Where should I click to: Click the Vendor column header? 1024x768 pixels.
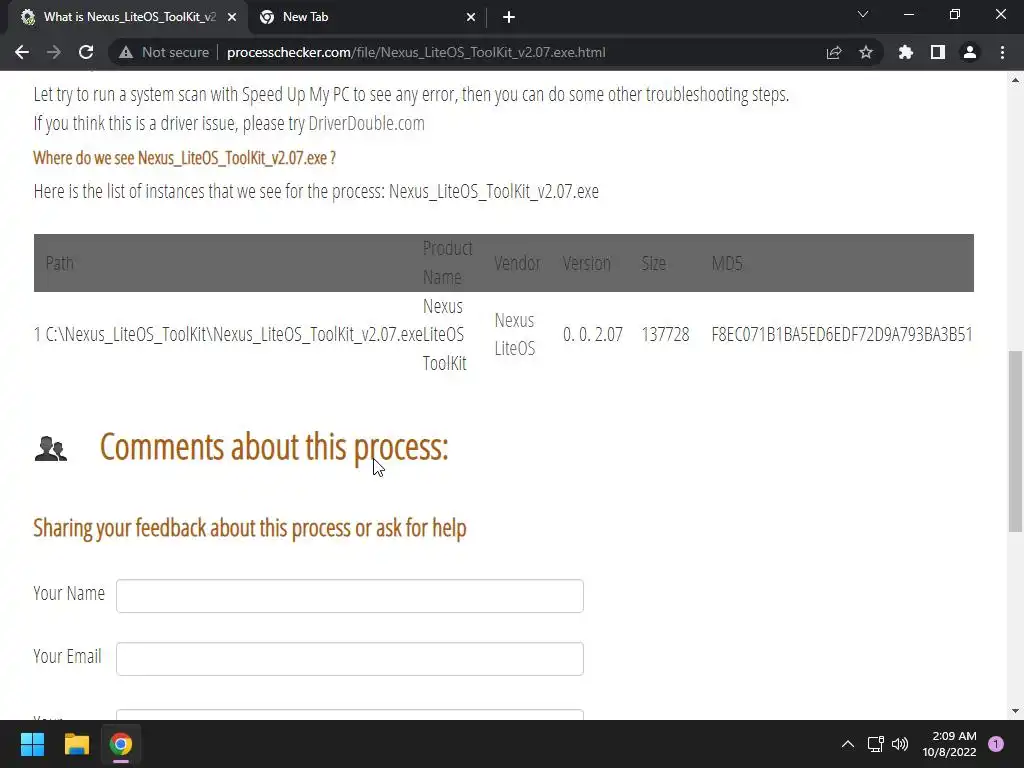tap(517, 263)
